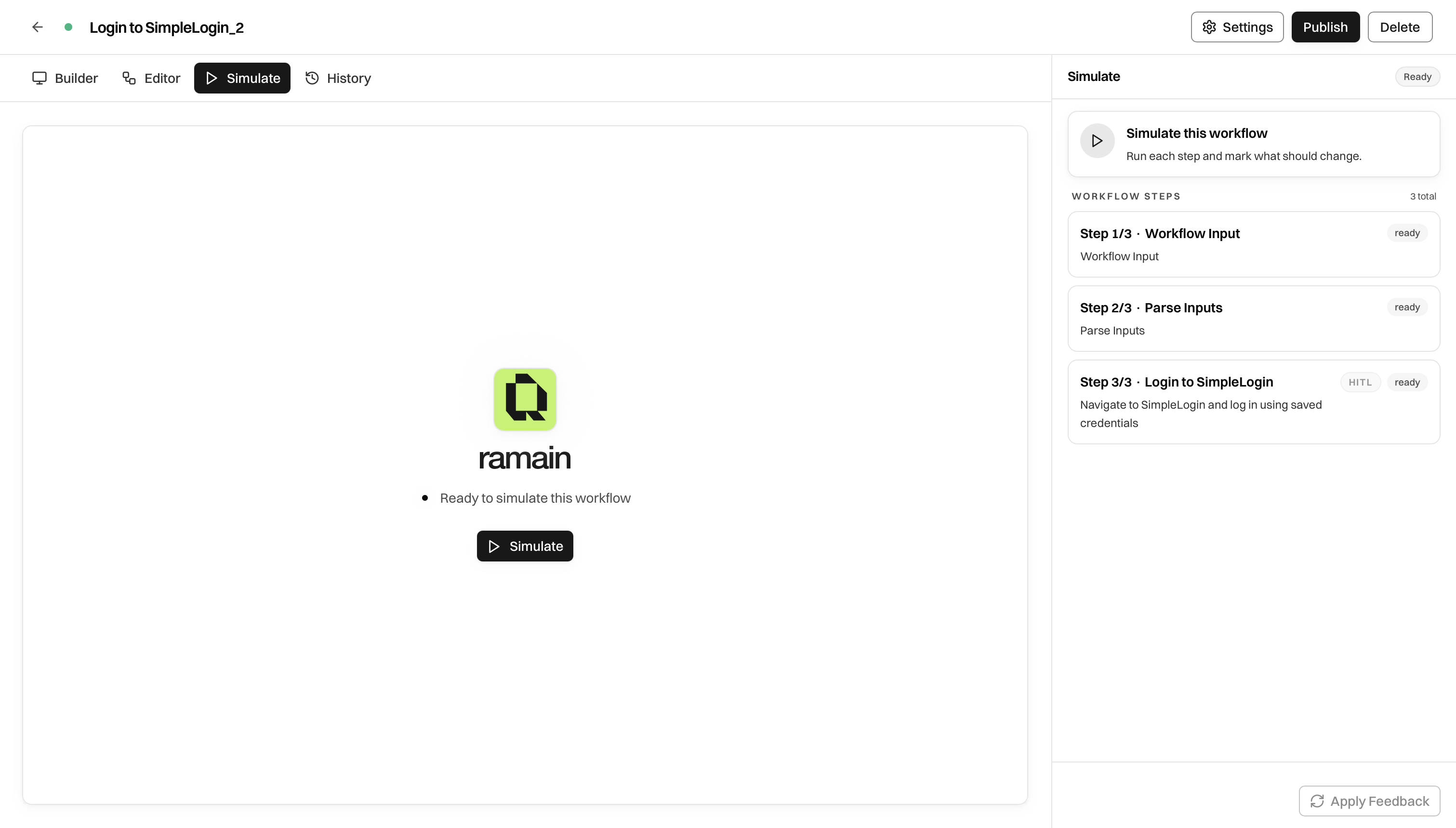Click 'Run each step and mark what should change.'
Image resolution: width=1456 pixels, height=828 pixels.
click(x=1244, y=156)
